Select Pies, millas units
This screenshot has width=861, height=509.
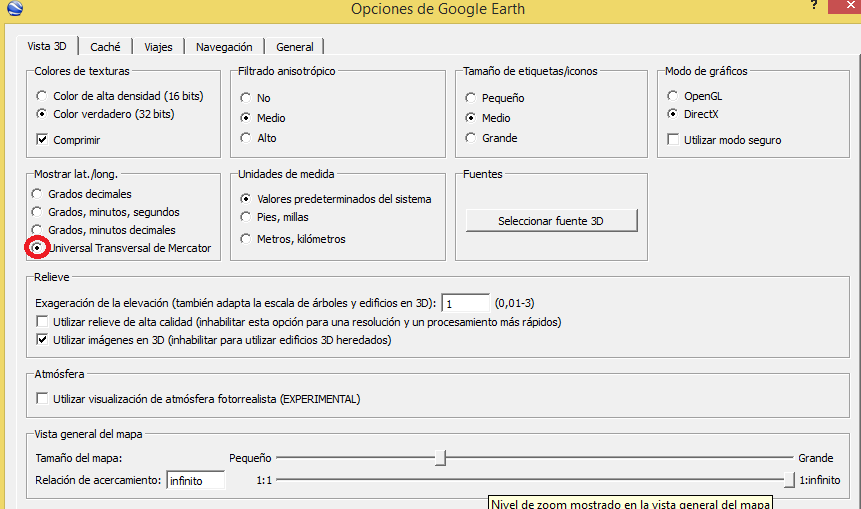click(245, 217)
